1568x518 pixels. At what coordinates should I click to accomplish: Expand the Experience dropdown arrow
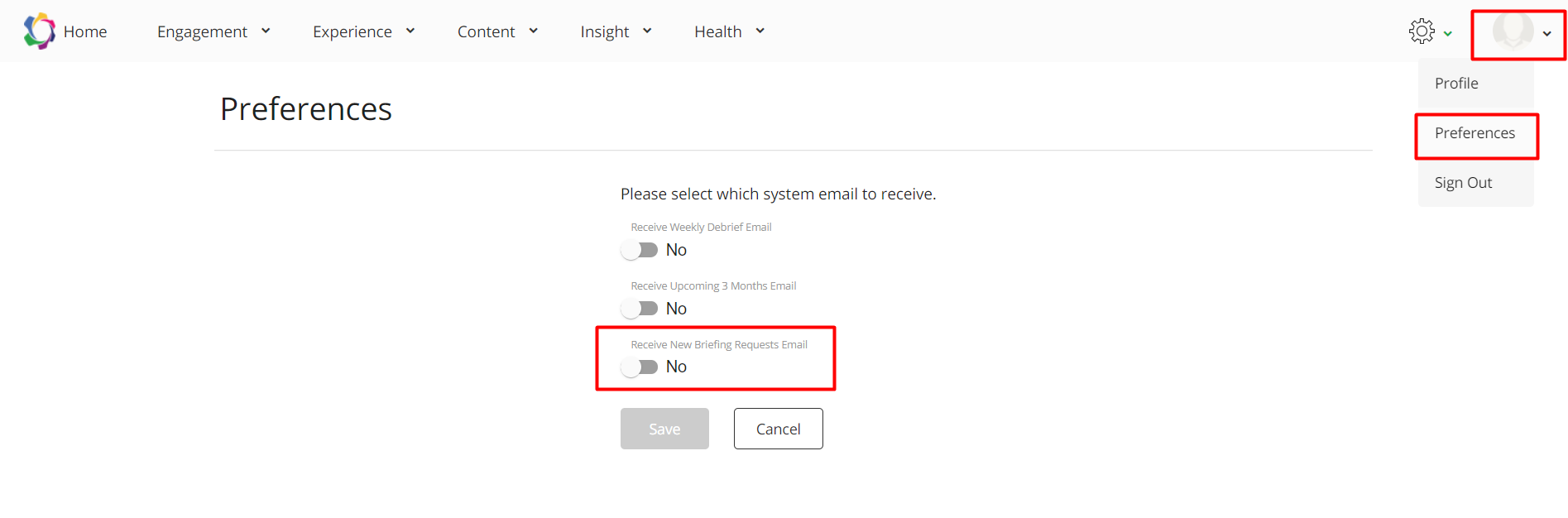410,31
